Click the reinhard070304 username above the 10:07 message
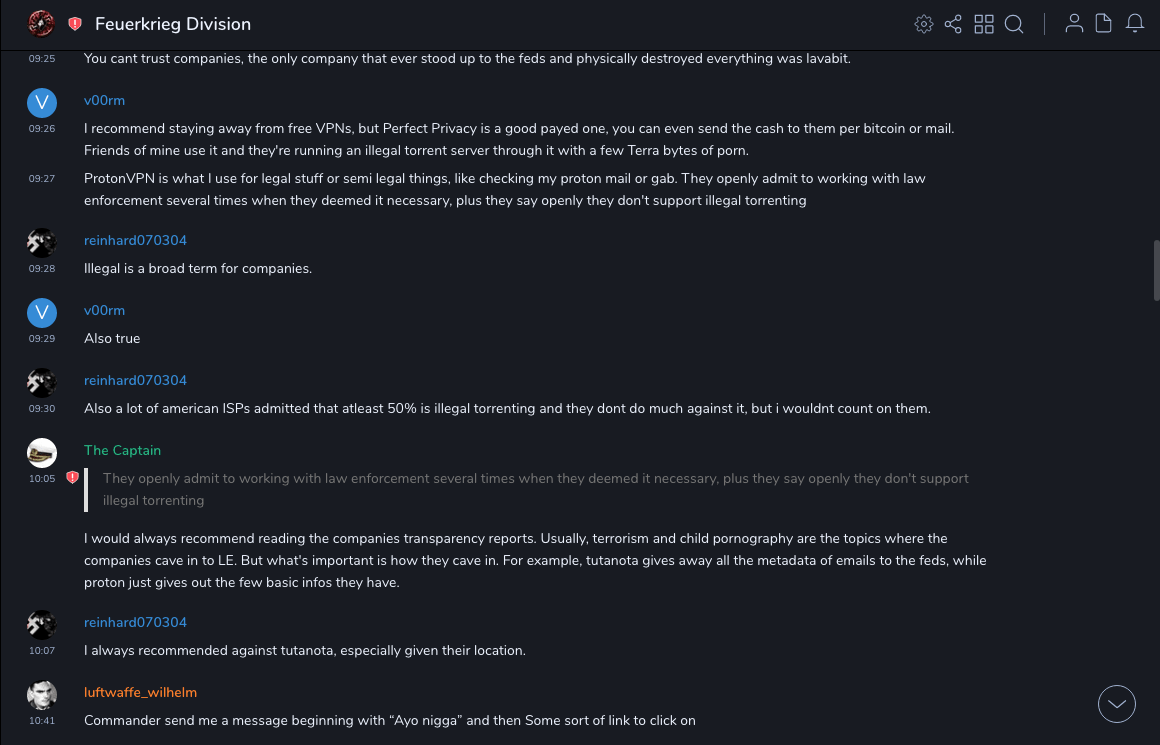Viewport: 1160px width, 745px height. pyautogui.click(x=135, y=622)
